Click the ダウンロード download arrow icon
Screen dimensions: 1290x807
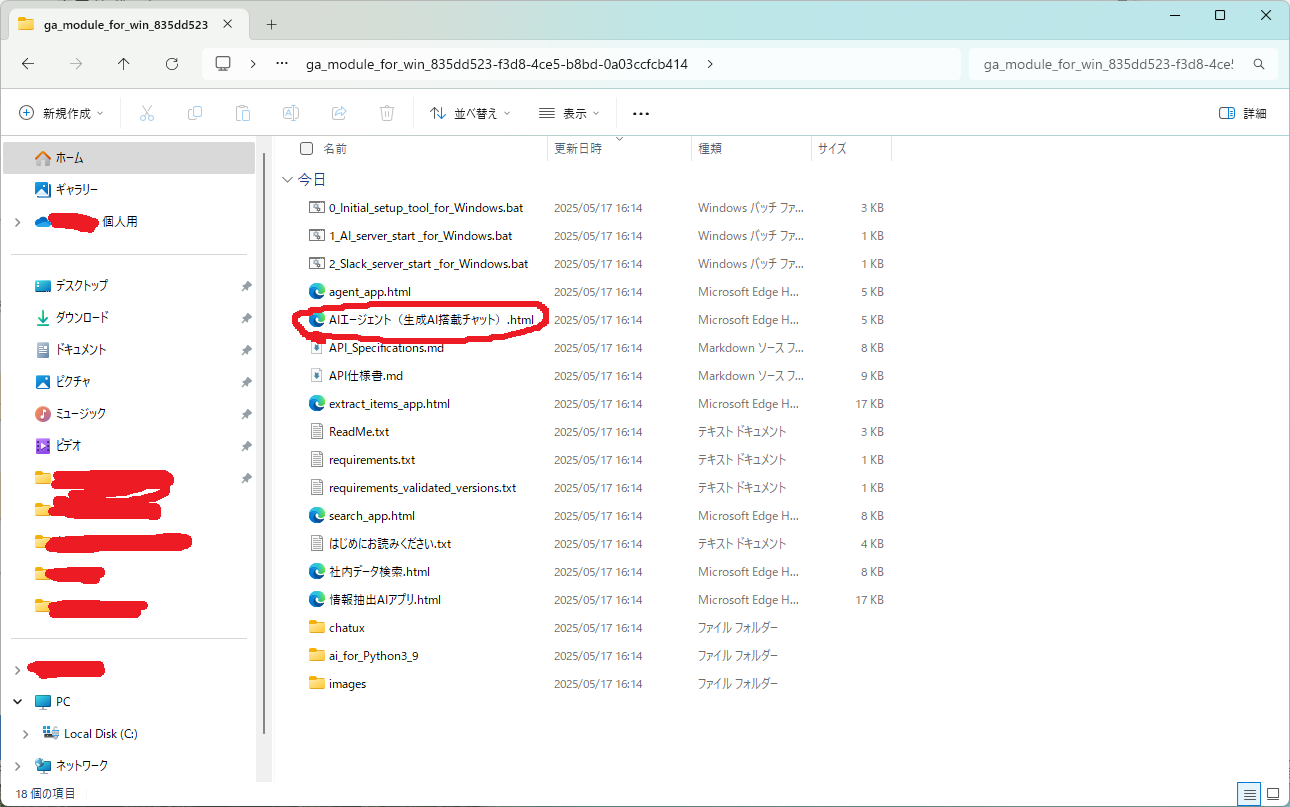pos(42,317)
